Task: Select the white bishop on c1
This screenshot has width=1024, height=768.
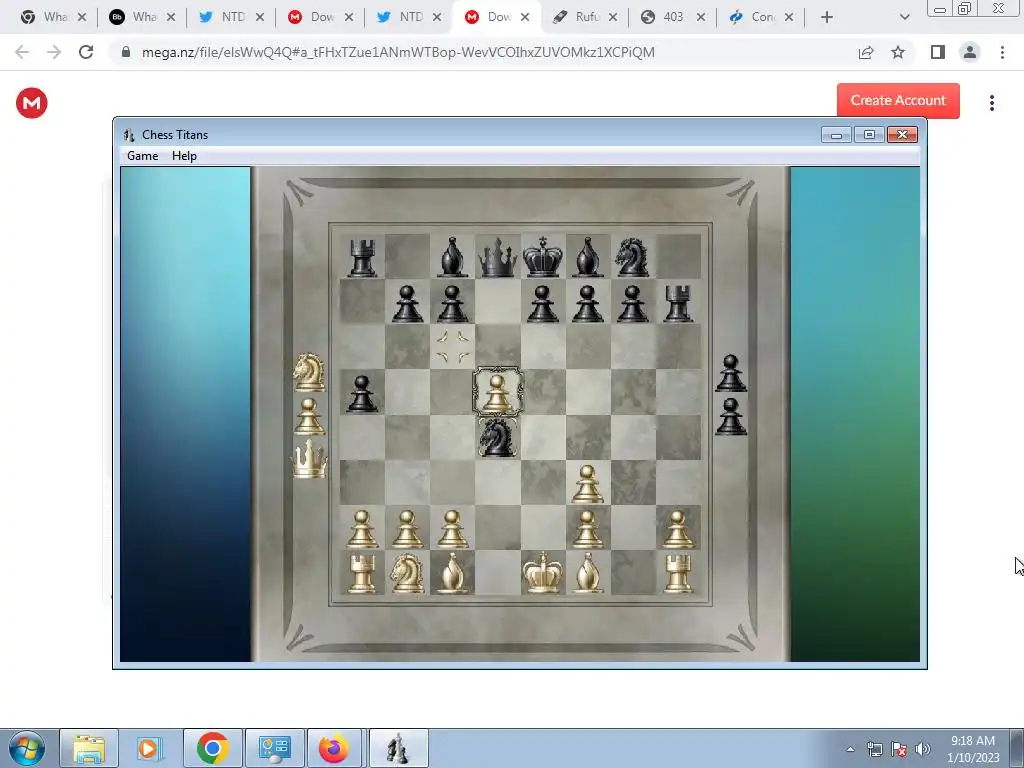Action: (x=452, y=573)
